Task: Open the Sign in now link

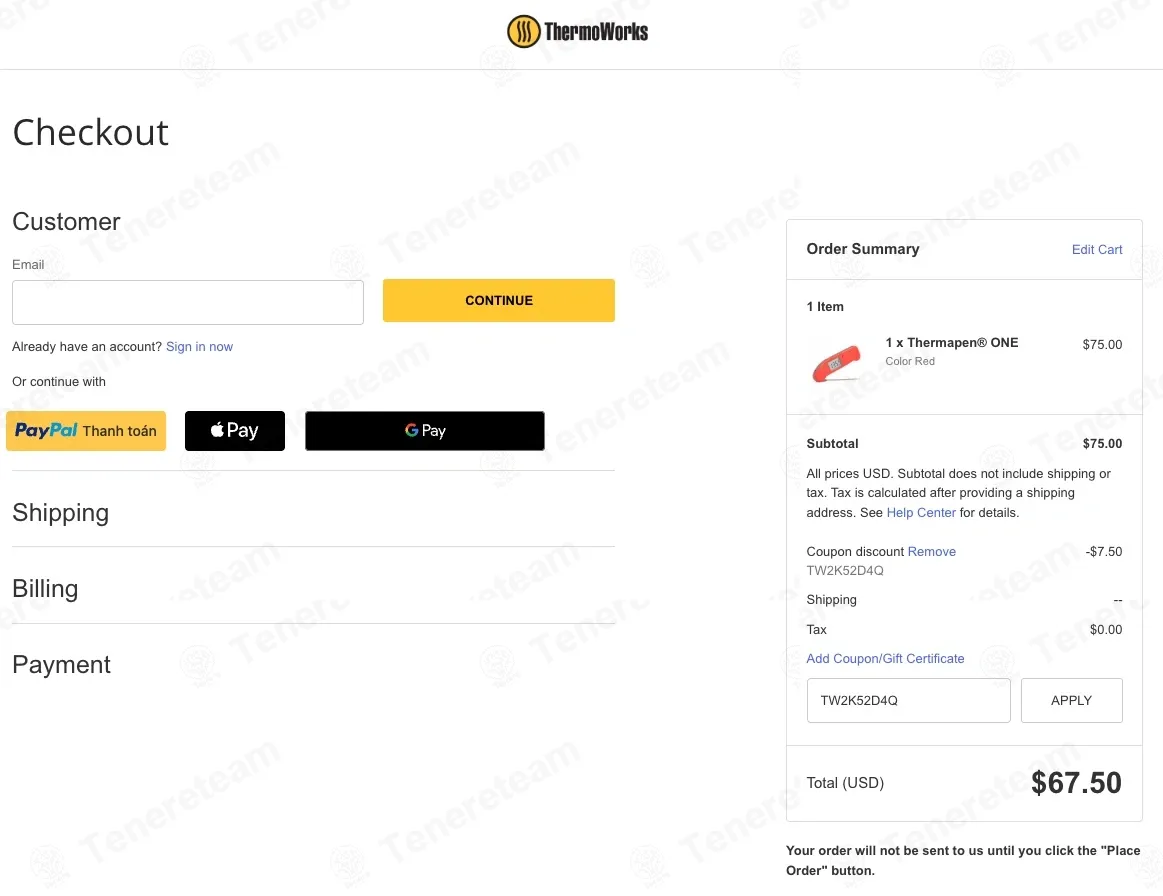Action: (x=200, y=346)
